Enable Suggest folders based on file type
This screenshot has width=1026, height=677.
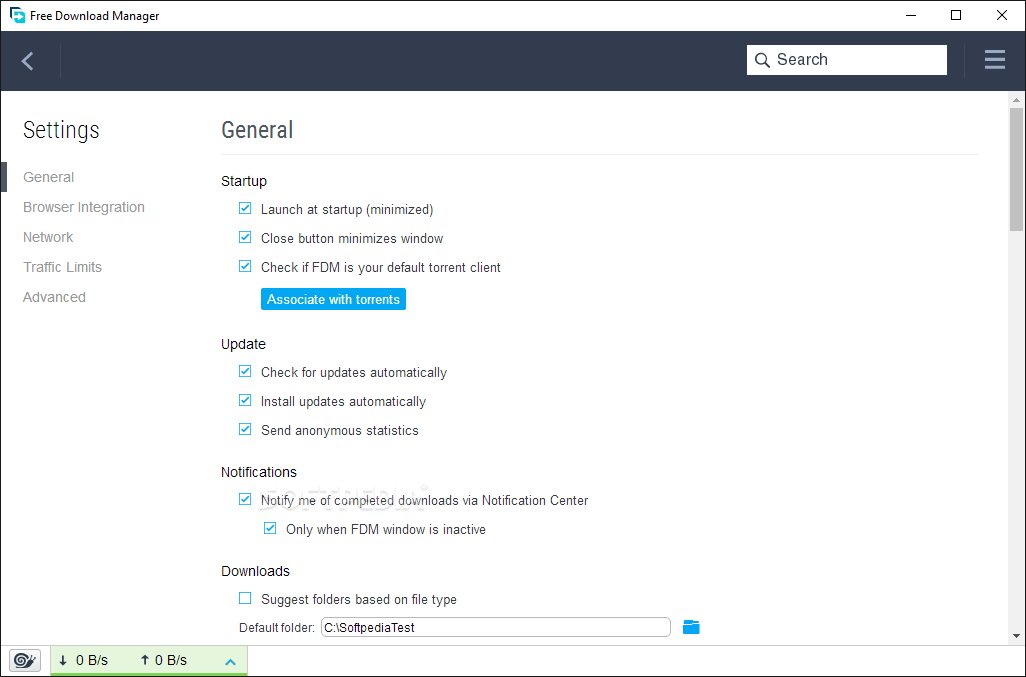(x=245, y=598)
